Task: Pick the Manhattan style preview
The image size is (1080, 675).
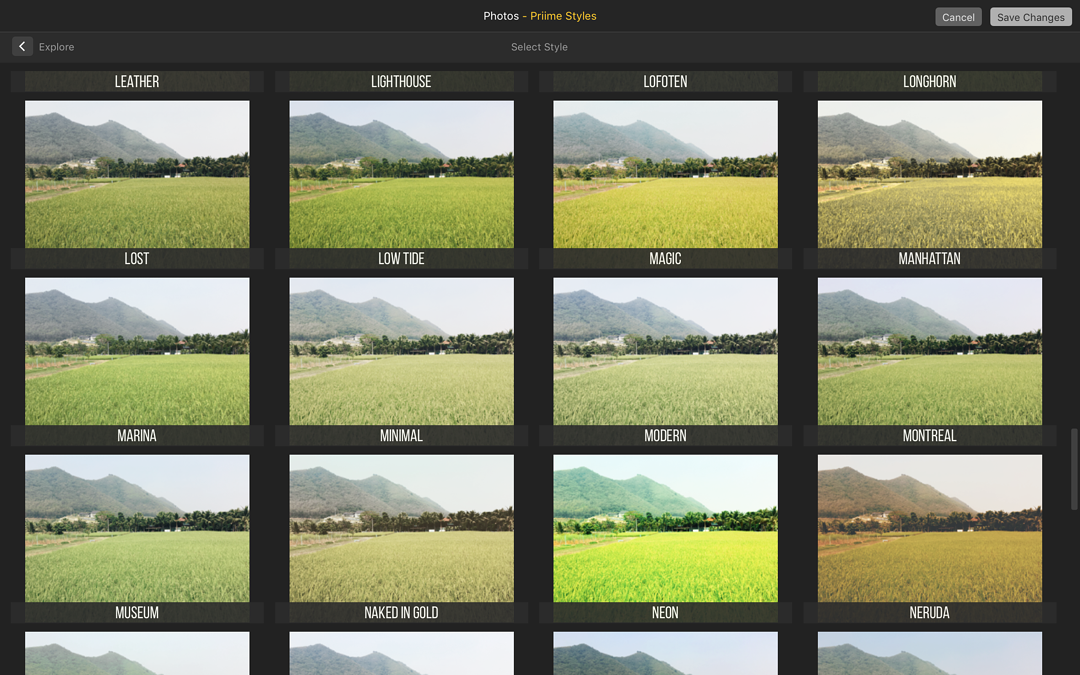Action: (x=930, y=174)
